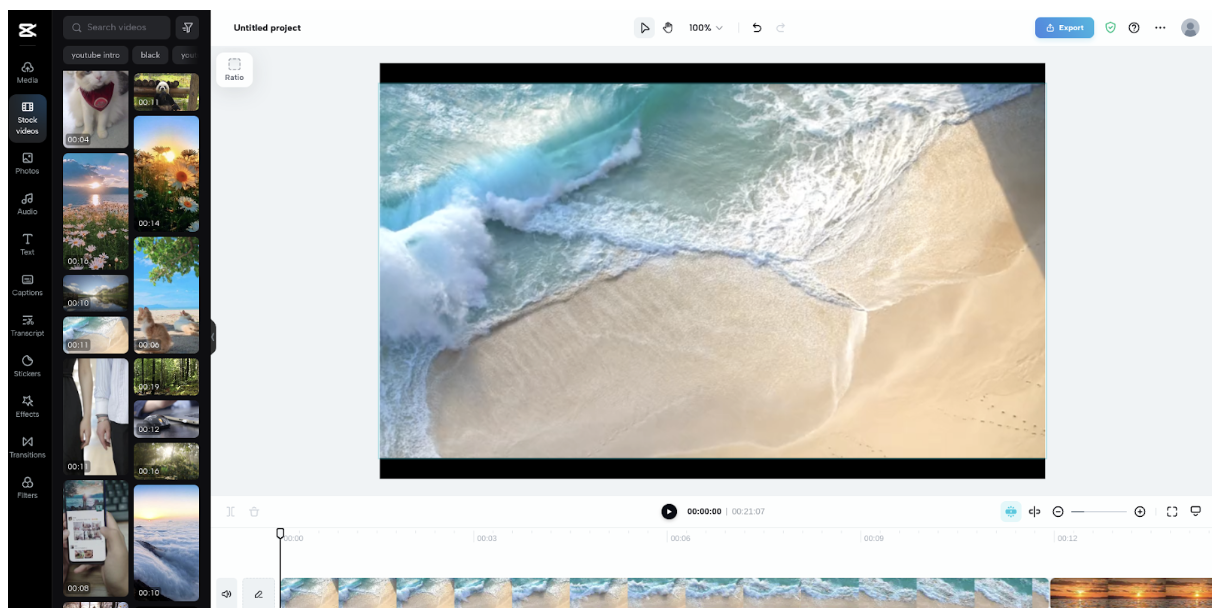Select the beach wave thumbnail 00:11

96,335
